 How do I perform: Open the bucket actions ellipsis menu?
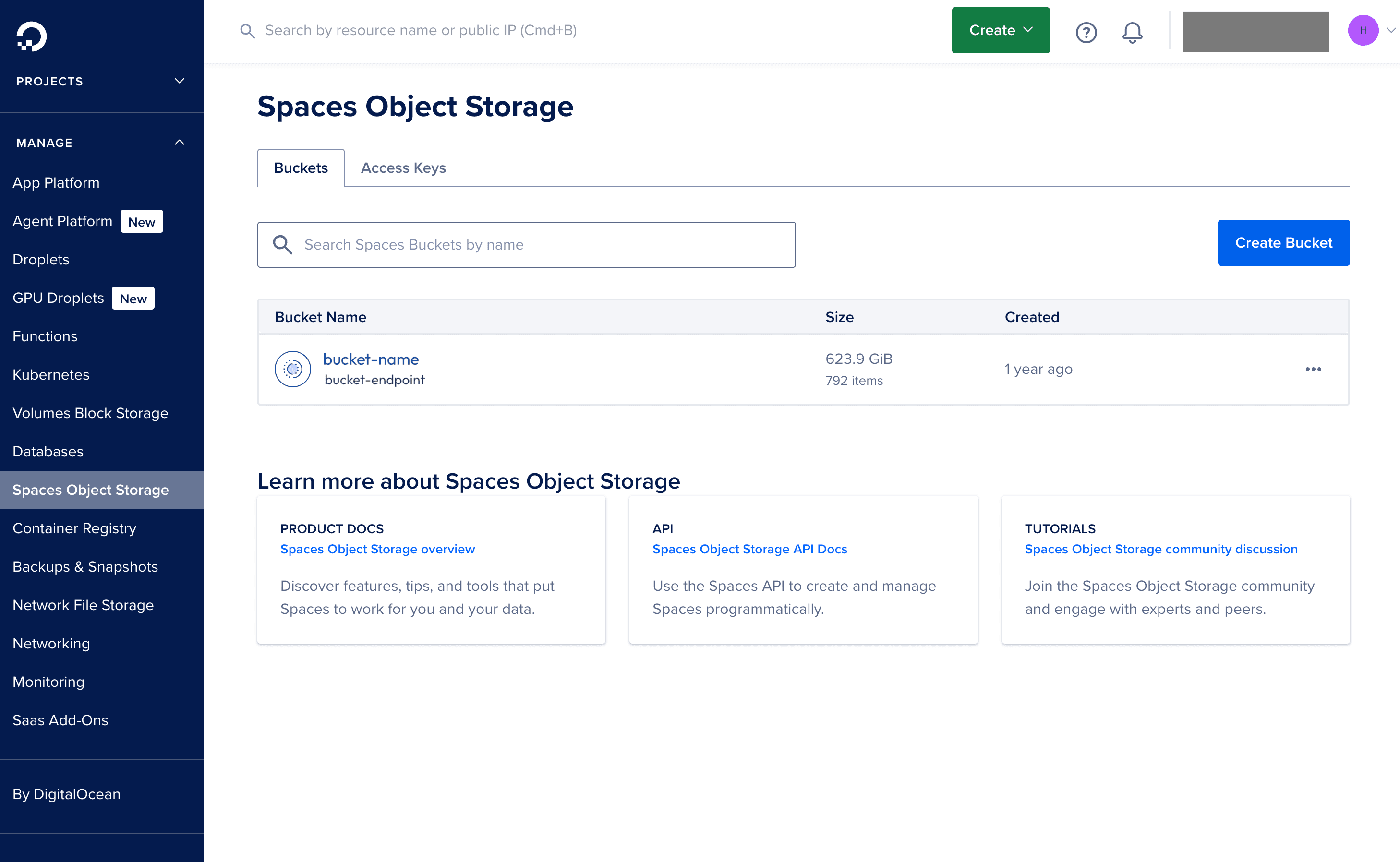coord(1313,369)
